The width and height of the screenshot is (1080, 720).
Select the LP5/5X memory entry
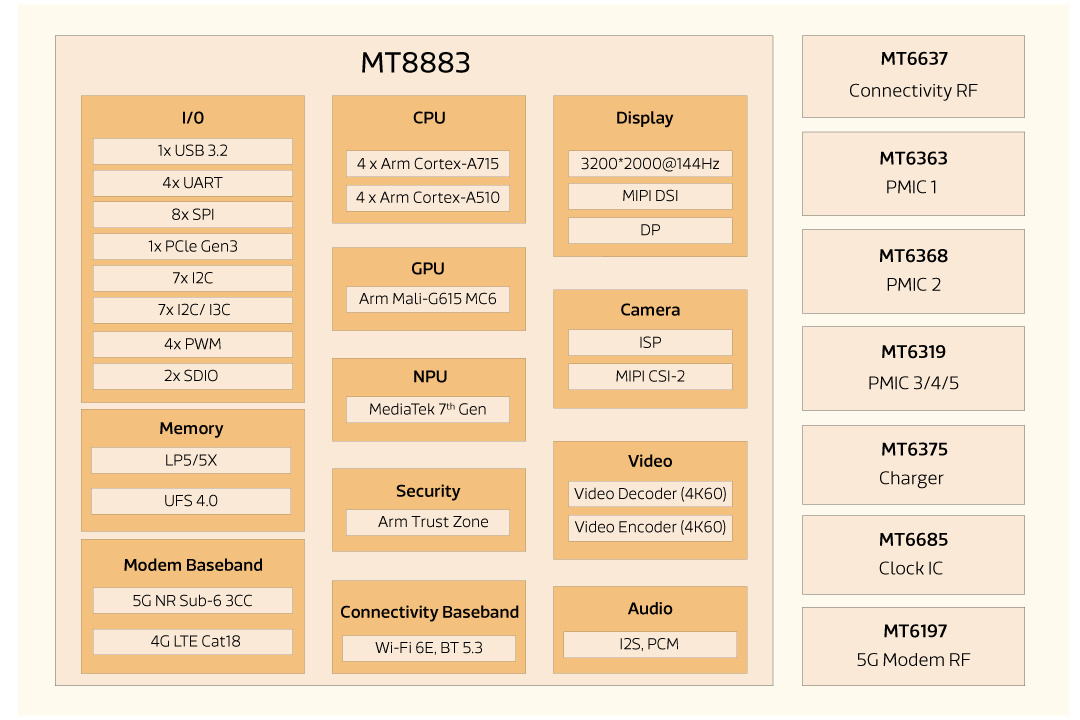click(x=191, y=460)
